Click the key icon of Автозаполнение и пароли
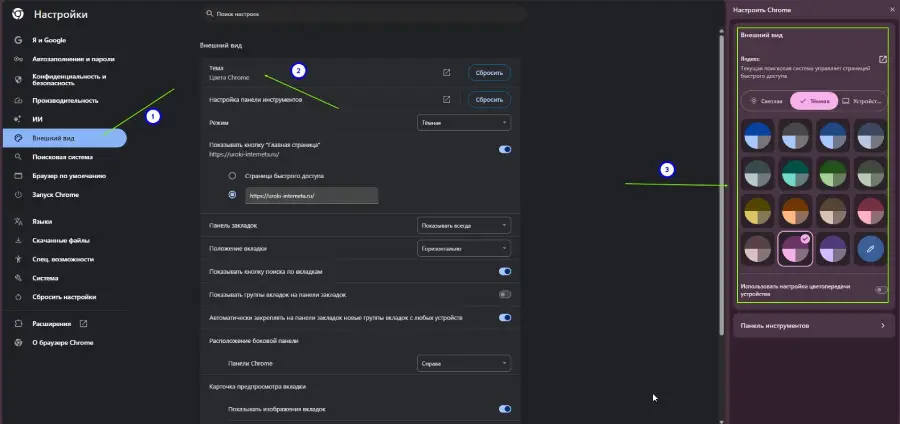The width and height of the screenshot is (900, 424). click(x=18, y=59)
